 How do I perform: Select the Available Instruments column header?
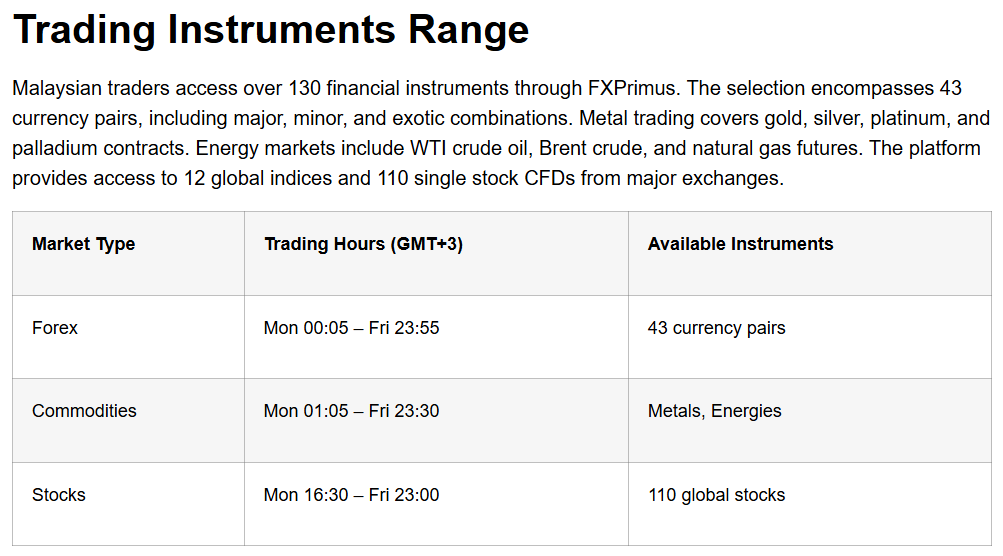pos(740,244)
